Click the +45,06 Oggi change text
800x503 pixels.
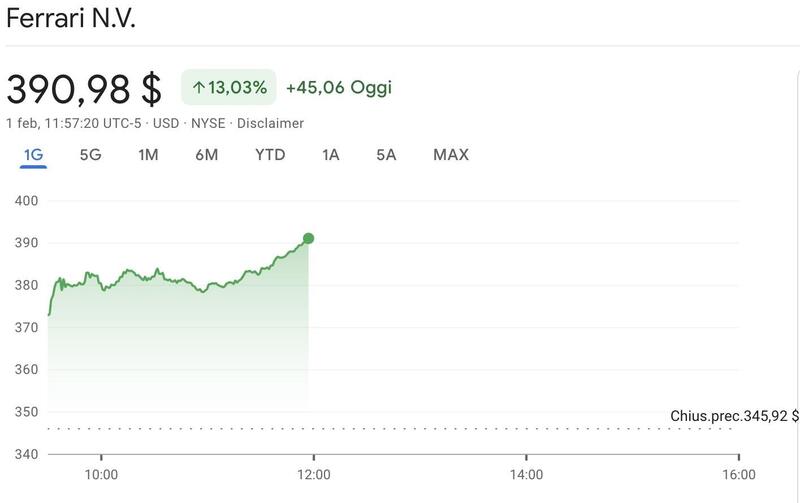tap(339, 88)
